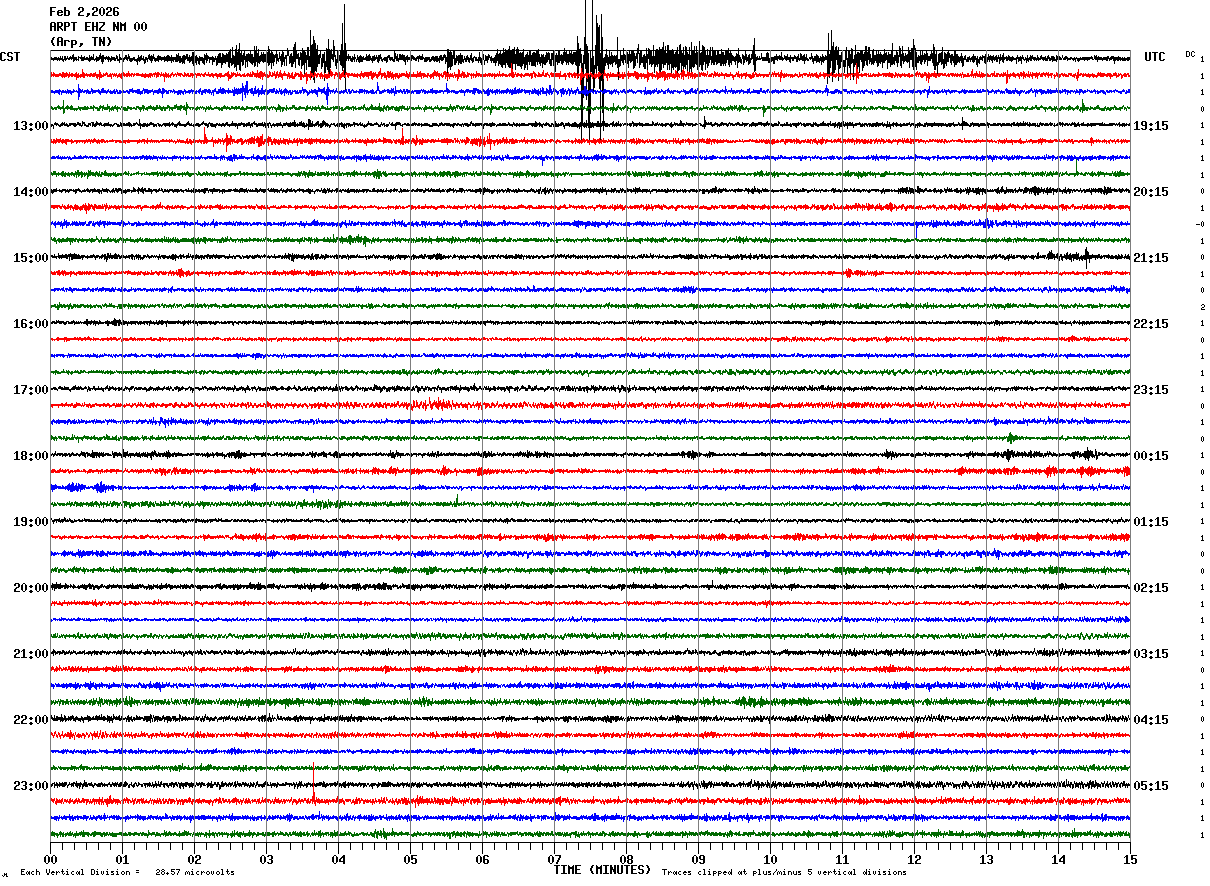Select the 20:00 CST hour label
The image size is (1210, 886).
point(31,588)
